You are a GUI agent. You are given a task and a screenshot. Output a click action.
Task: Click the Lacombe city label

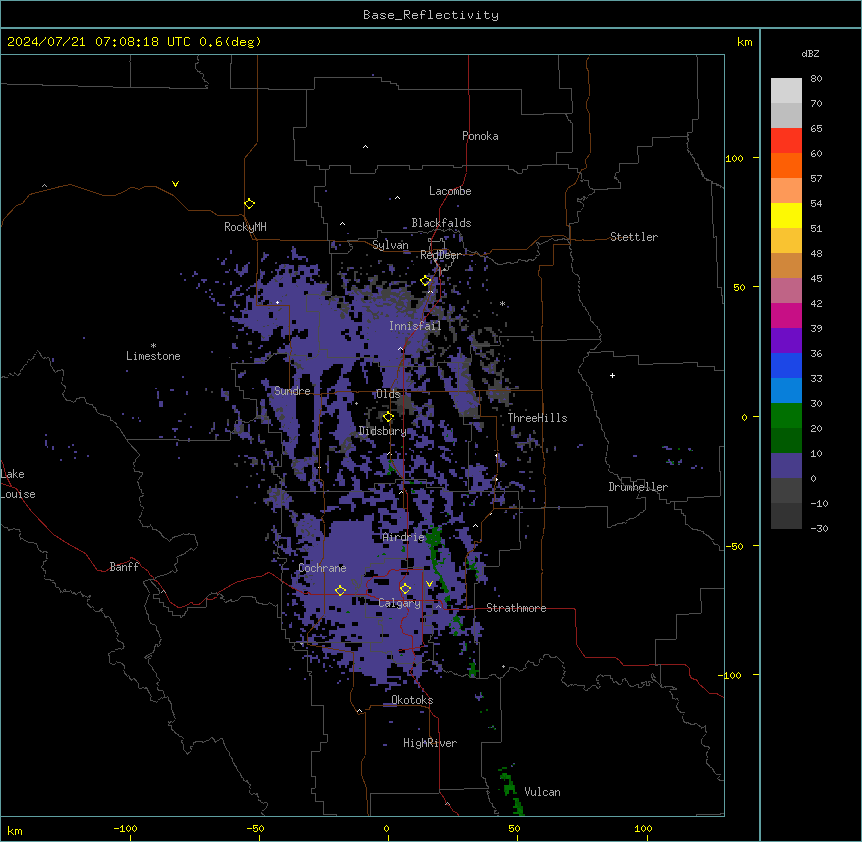[x=450, y=191]
